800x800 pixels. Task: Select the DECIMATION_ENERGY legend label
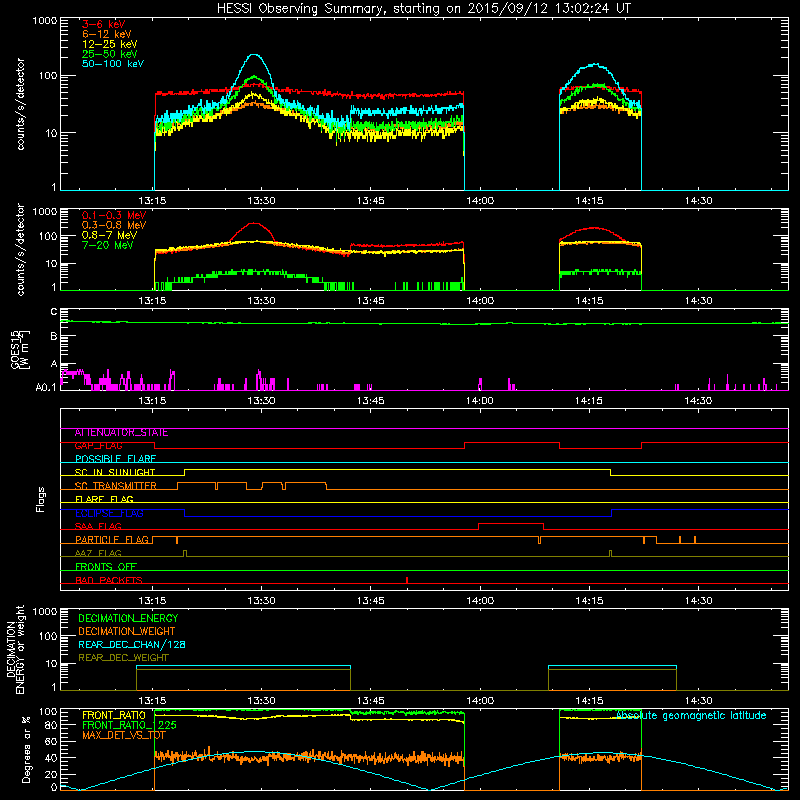point(128,618)
